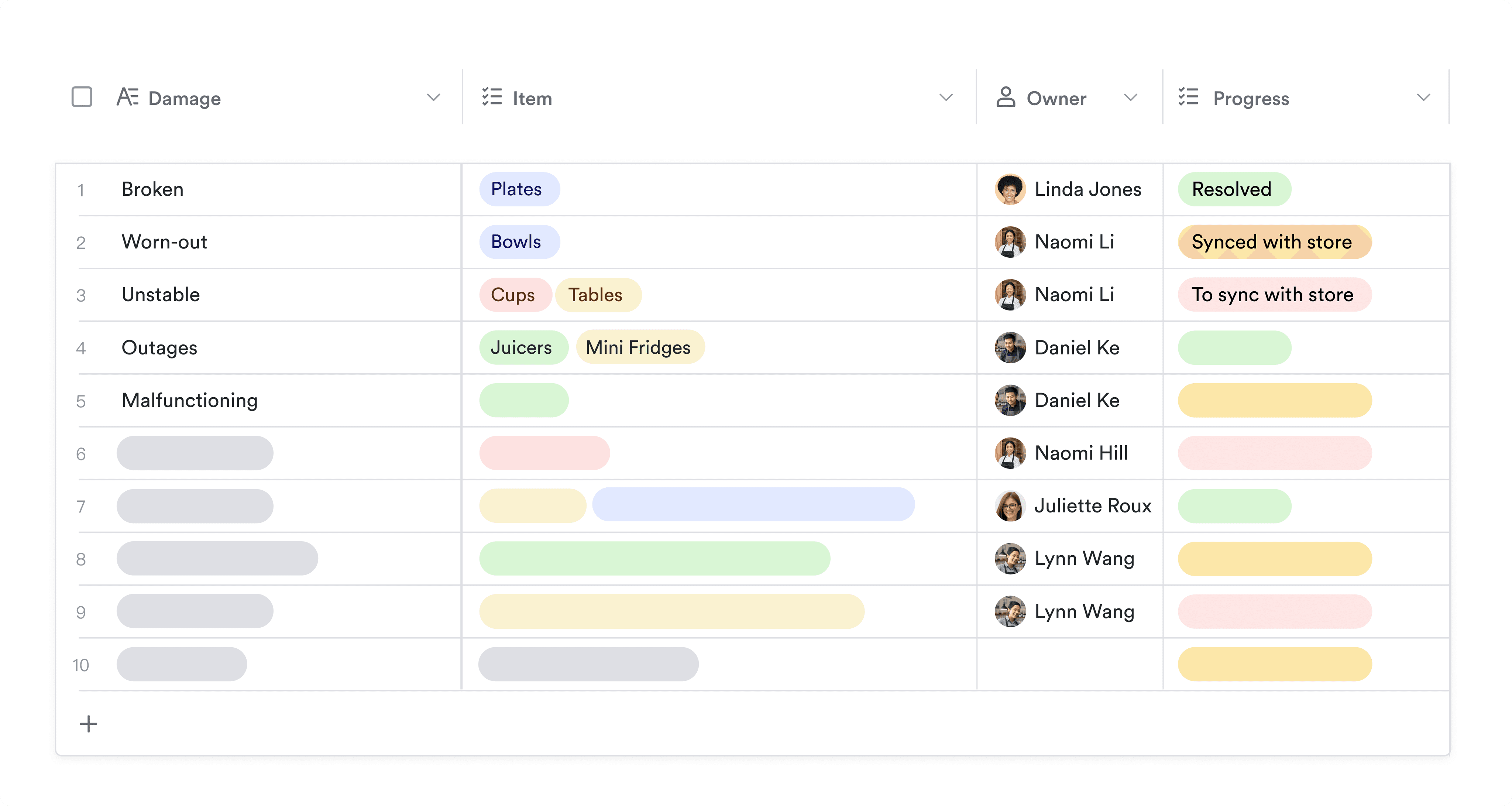The width and height of the screenshot is (1512, 806).
Task: Open the Damage column dropdown chevron
Action: coord(433,97)
